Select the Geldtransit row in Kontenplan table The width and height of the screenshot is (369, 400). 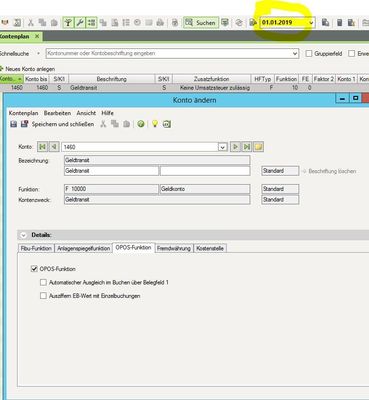pos(184,88)
